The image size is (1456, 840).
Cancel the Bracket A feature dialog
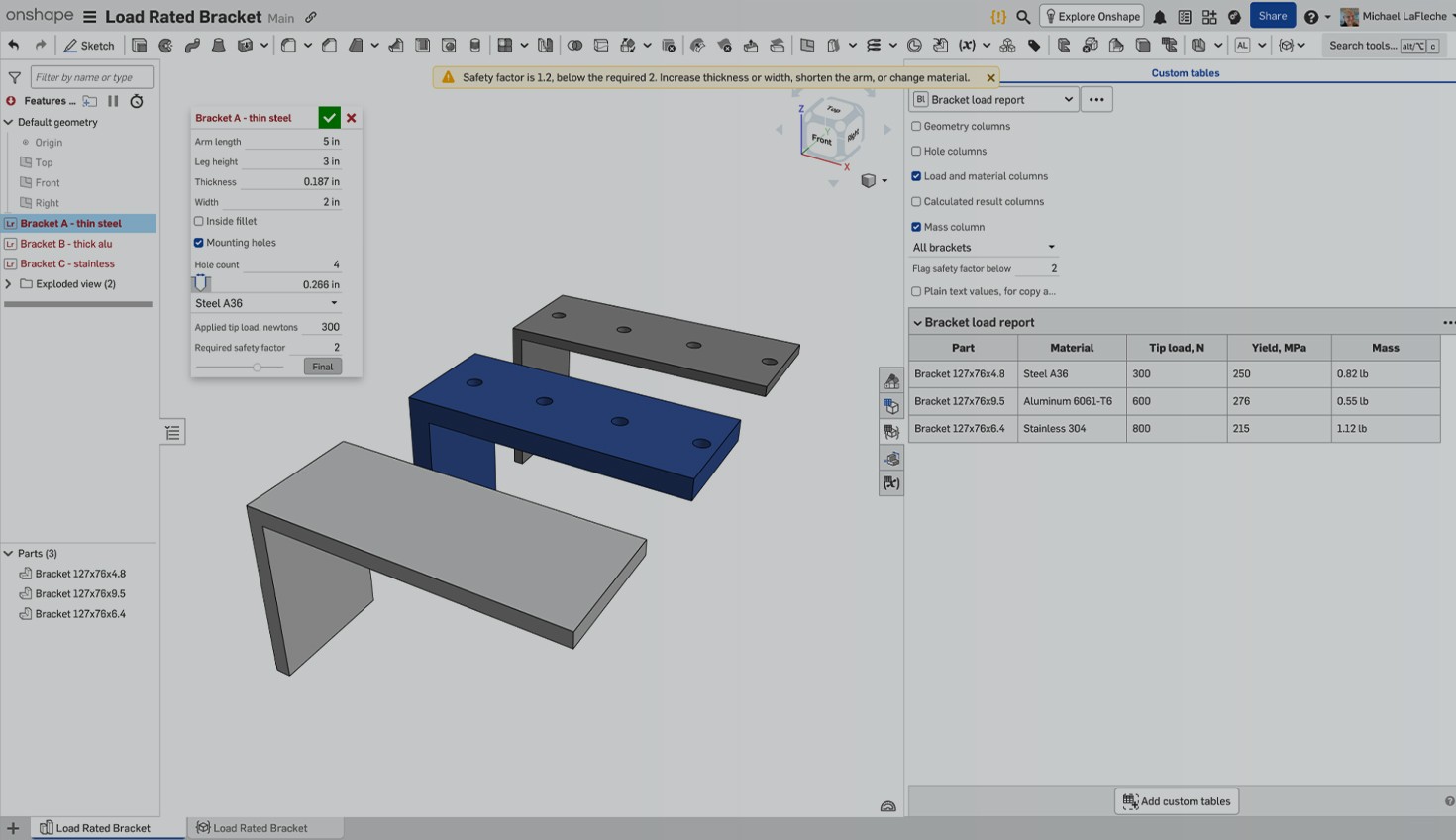(351, 117)
